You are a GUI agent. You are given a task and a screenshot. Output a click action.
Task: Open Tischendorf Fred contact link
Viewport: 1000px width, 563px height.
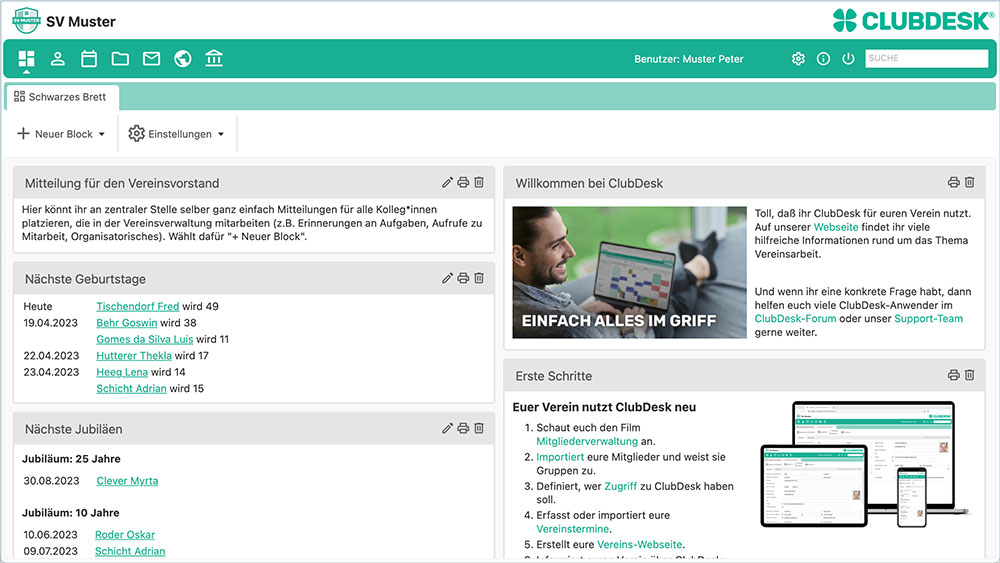click(138, 306)
